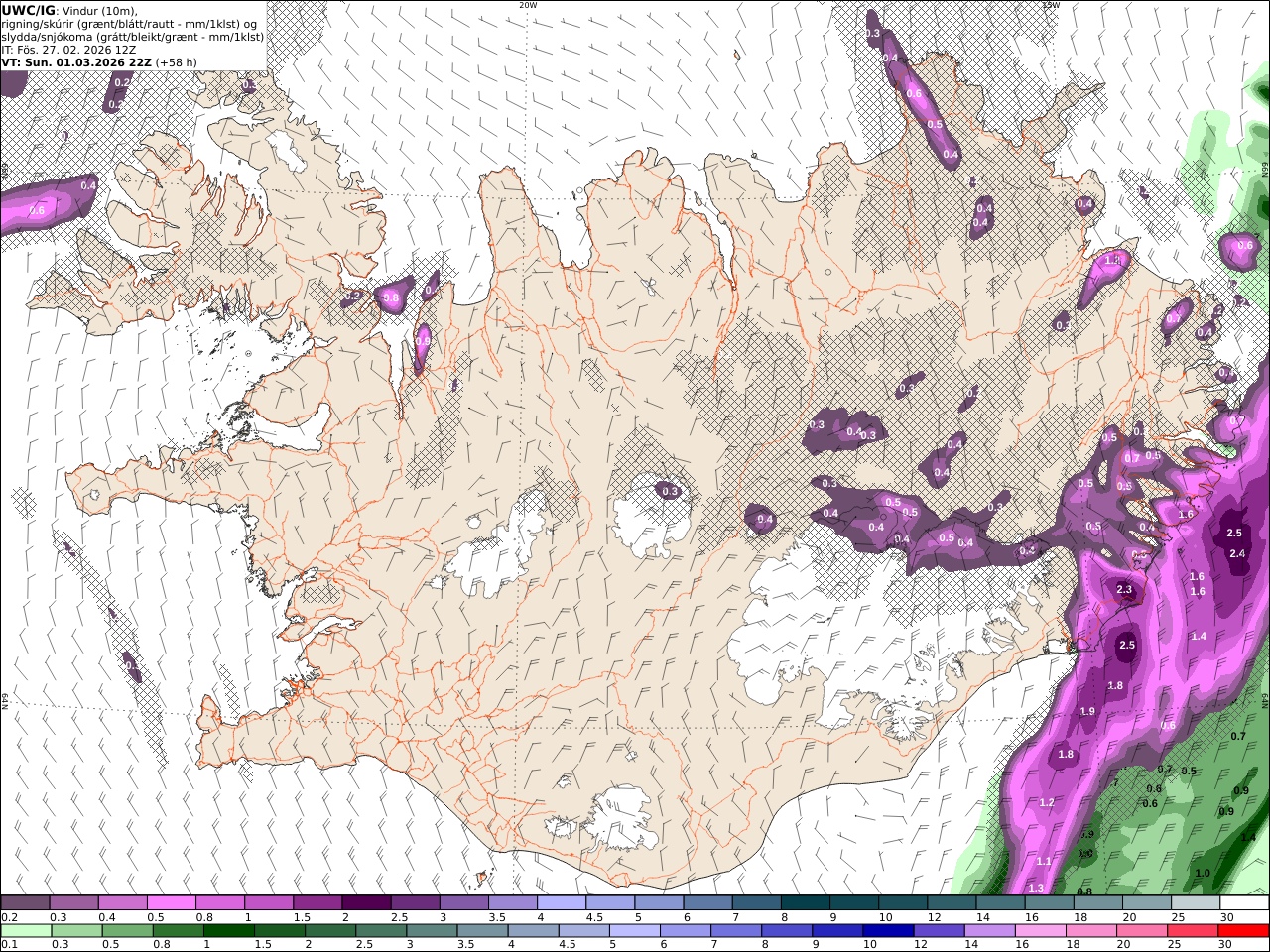Pick upper legend swatch between 6 and 7
The height and width of the screenshot is (952, 1270).
[706, 903]
